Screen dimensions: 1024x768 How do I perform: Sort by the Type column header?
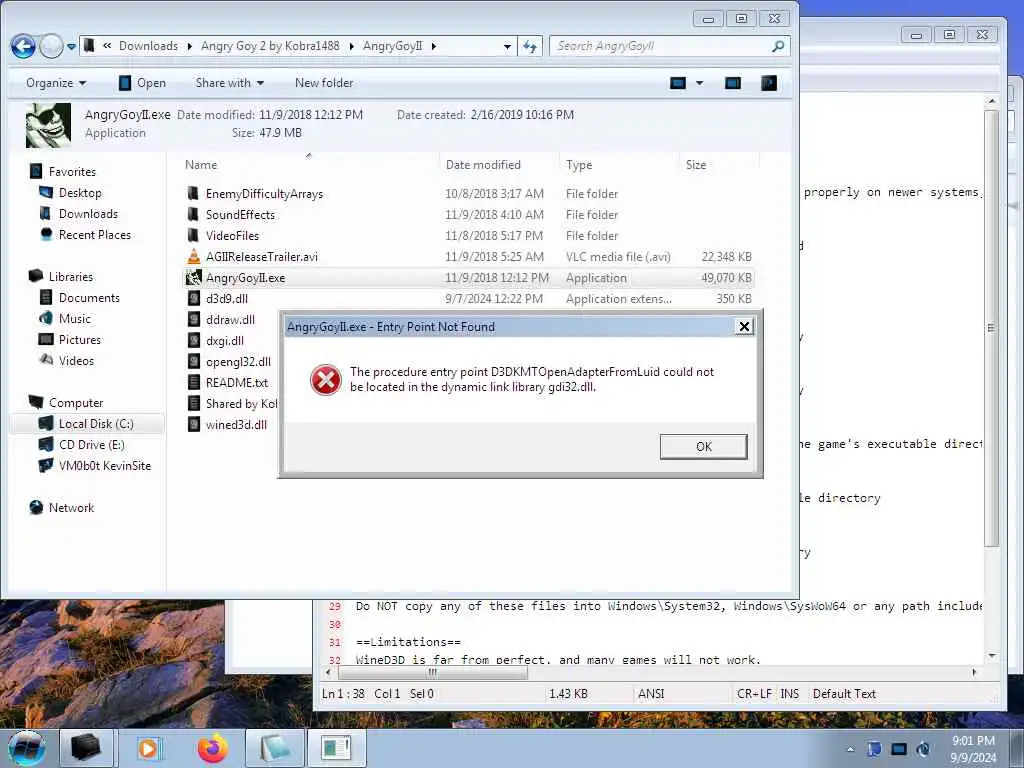tap(579, 165)
